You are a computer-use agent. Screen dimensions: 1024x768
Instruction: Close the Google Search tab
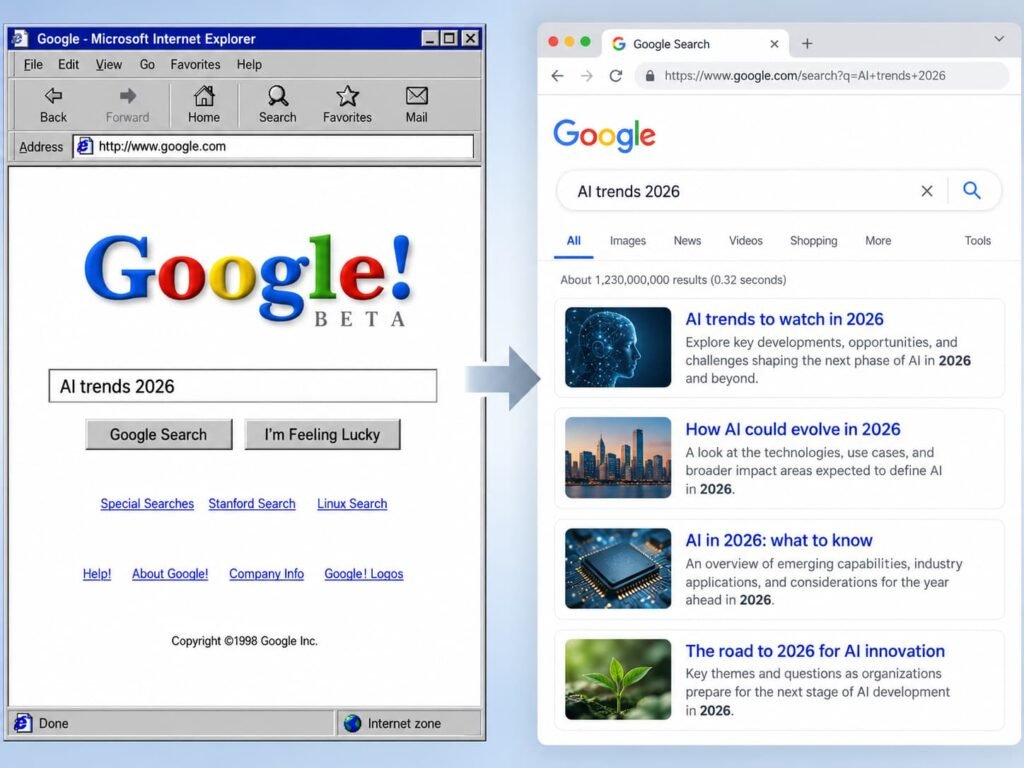coord(774,44)
